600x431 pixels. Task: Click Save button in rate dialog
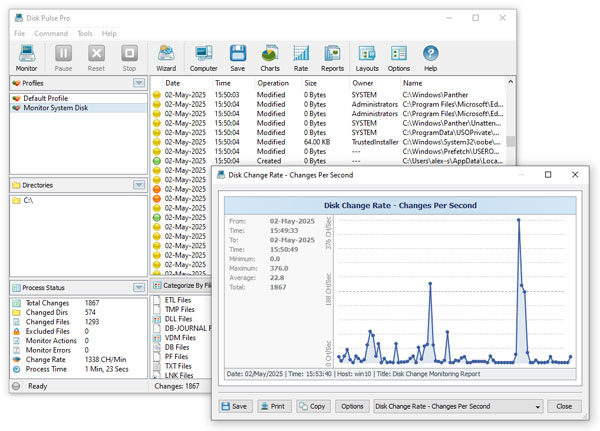[x=235, y=407]
